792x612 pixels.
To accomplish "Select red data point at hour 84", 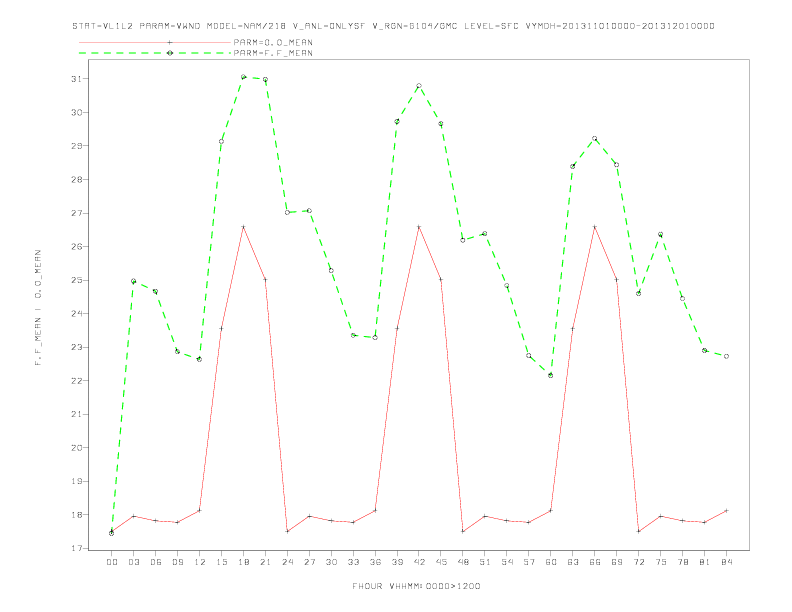I will pos(726,511).
